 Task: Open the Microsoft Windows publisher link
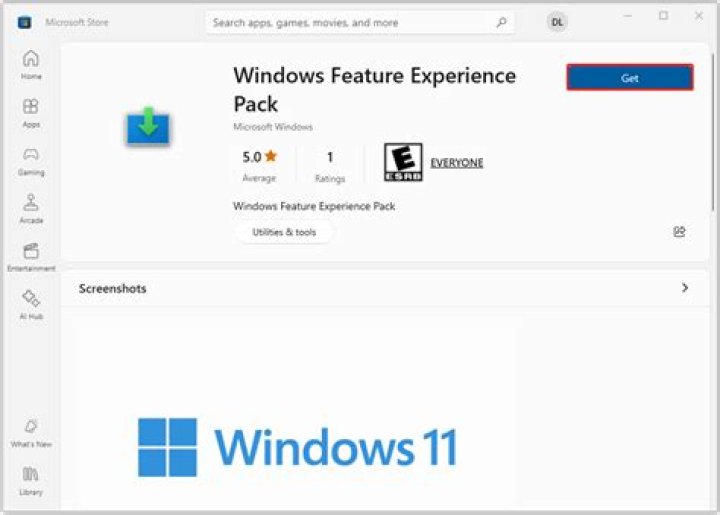click(273, 127)
